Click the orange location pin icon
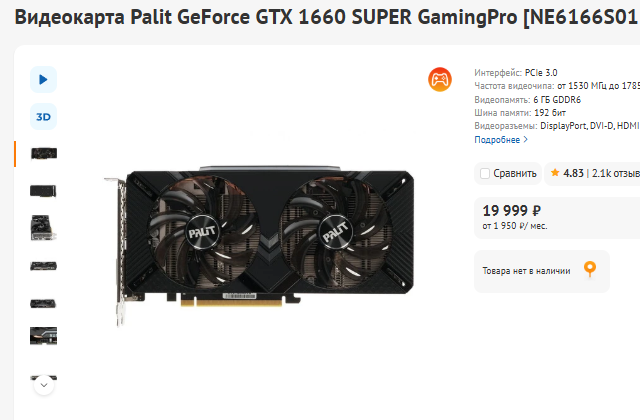This screenshot has width=640, height=420. coord(590,269)
